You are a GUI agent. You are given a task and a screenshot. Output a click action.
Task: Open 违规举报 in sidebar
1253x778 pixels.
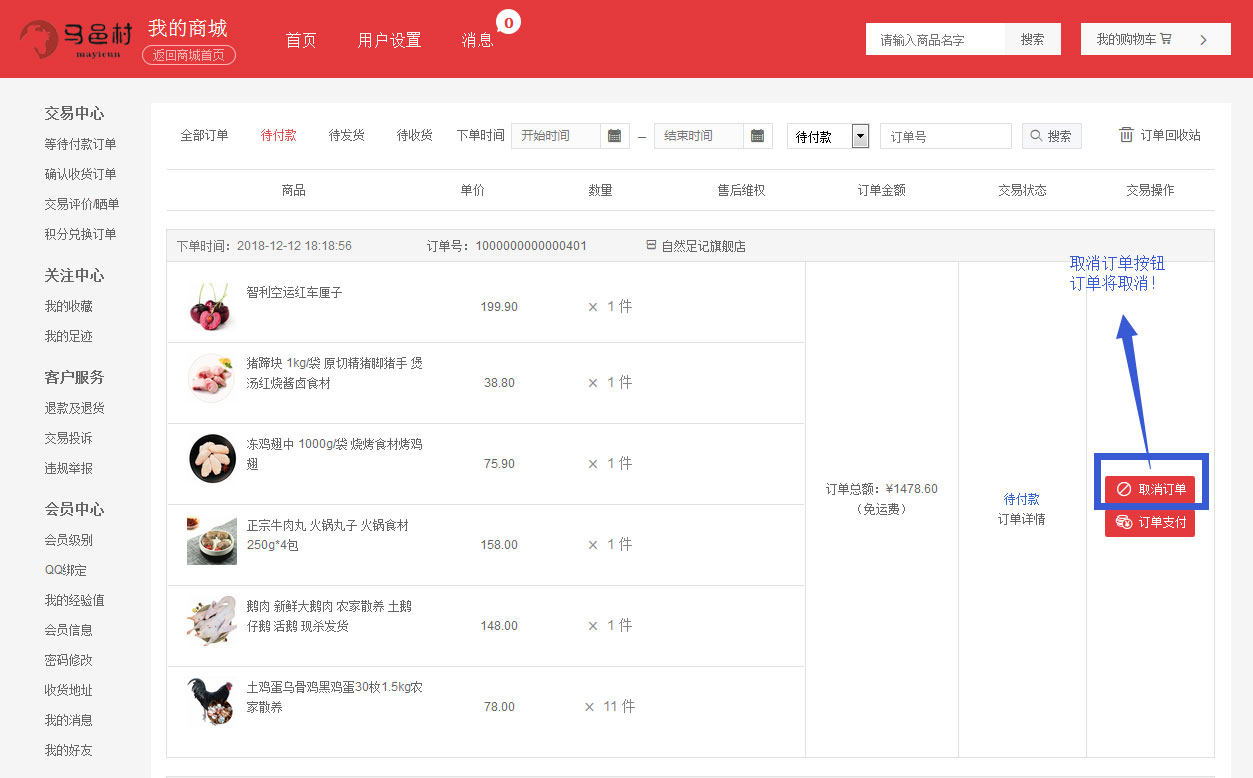pyautogui.click(x=69, y=468)
